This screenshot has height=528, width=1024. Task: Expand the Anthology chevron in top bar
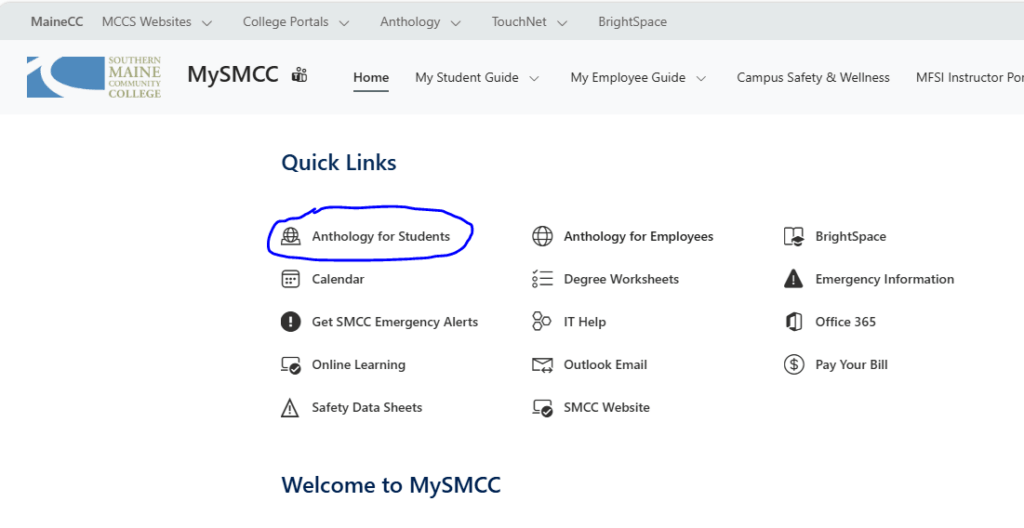click(456, 23)
